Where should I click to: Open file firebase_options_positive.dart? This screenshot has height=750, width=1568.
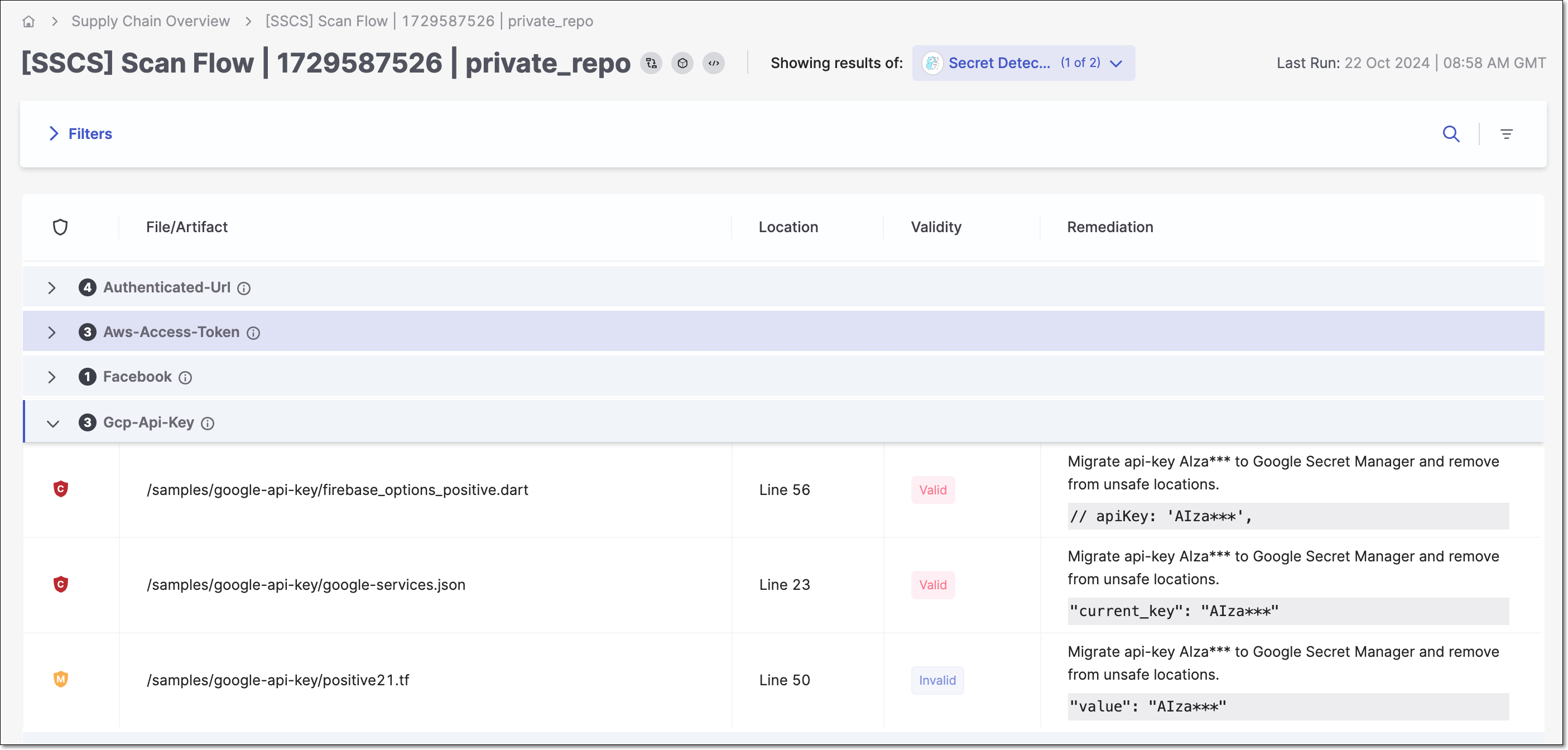pos(337,489)
